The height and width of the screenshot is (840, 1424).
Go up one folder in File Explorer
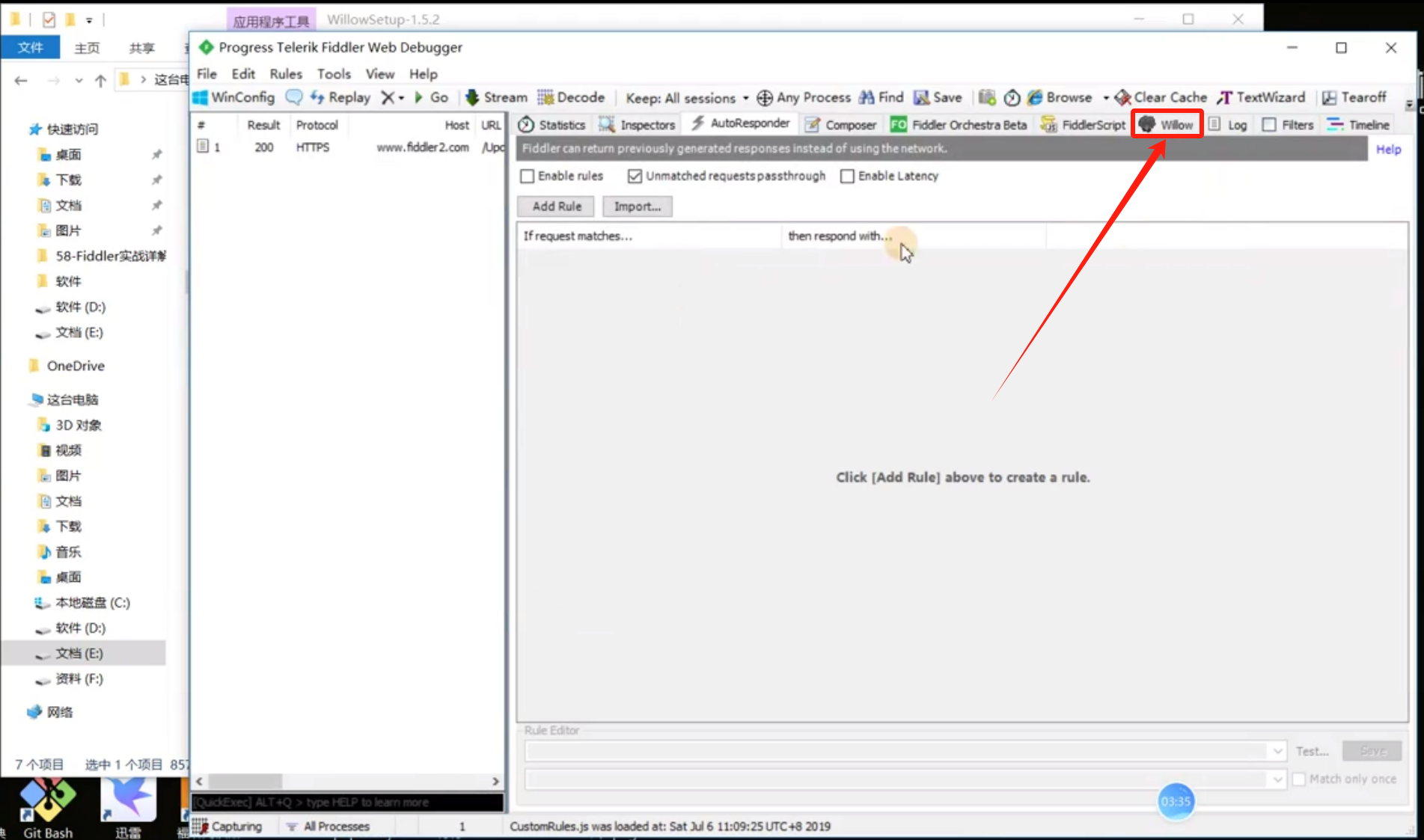coord(100,80)
